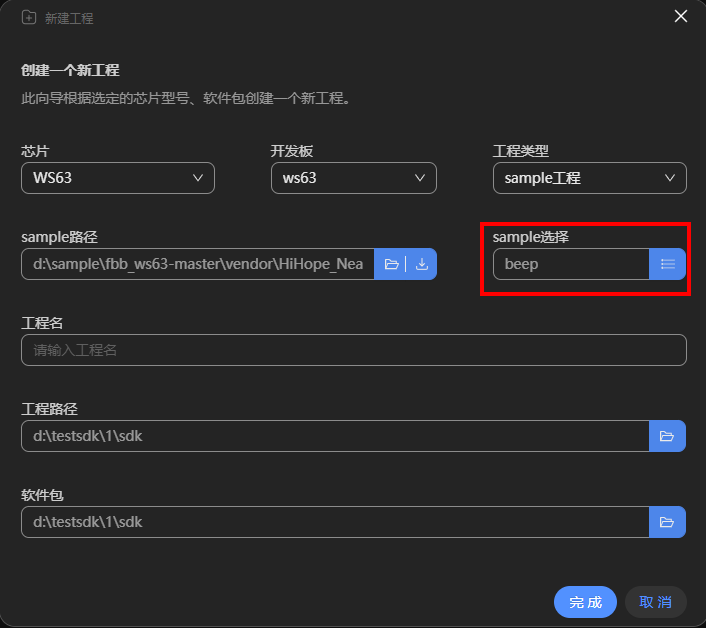
Task: Browse folder for sample路径
Action: coord(391,264)
